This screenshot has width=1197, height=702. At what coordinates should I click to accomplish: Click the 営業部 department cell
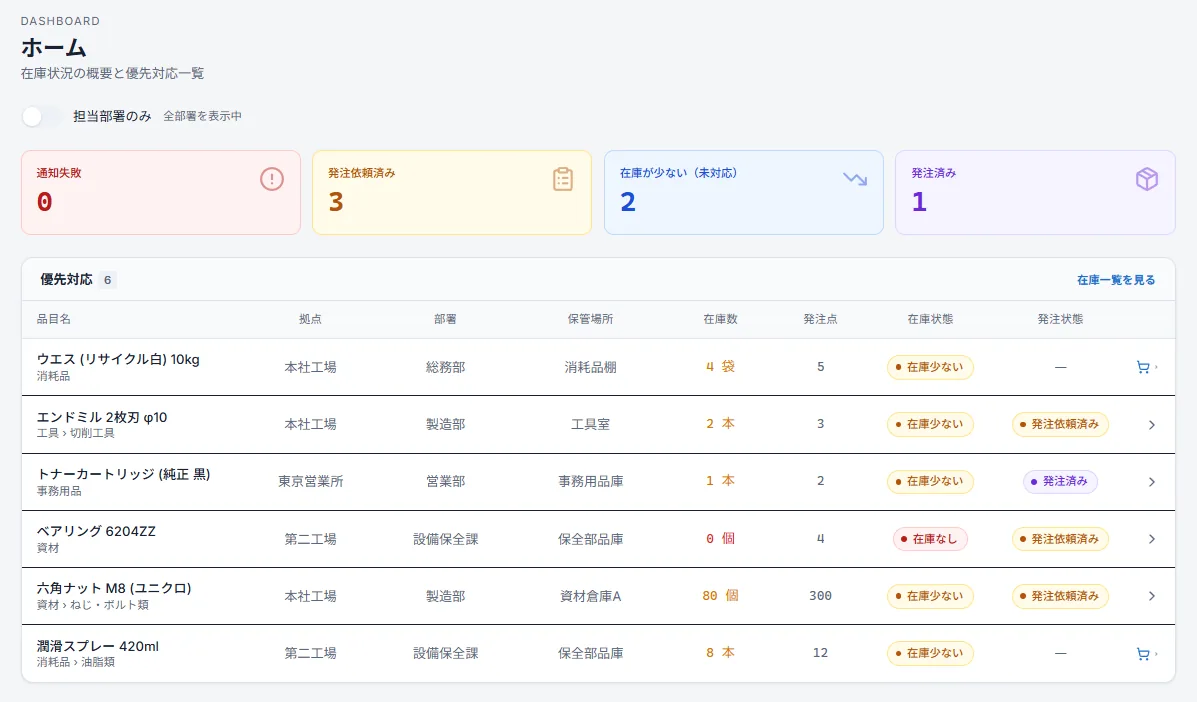[x=445, y=481]
